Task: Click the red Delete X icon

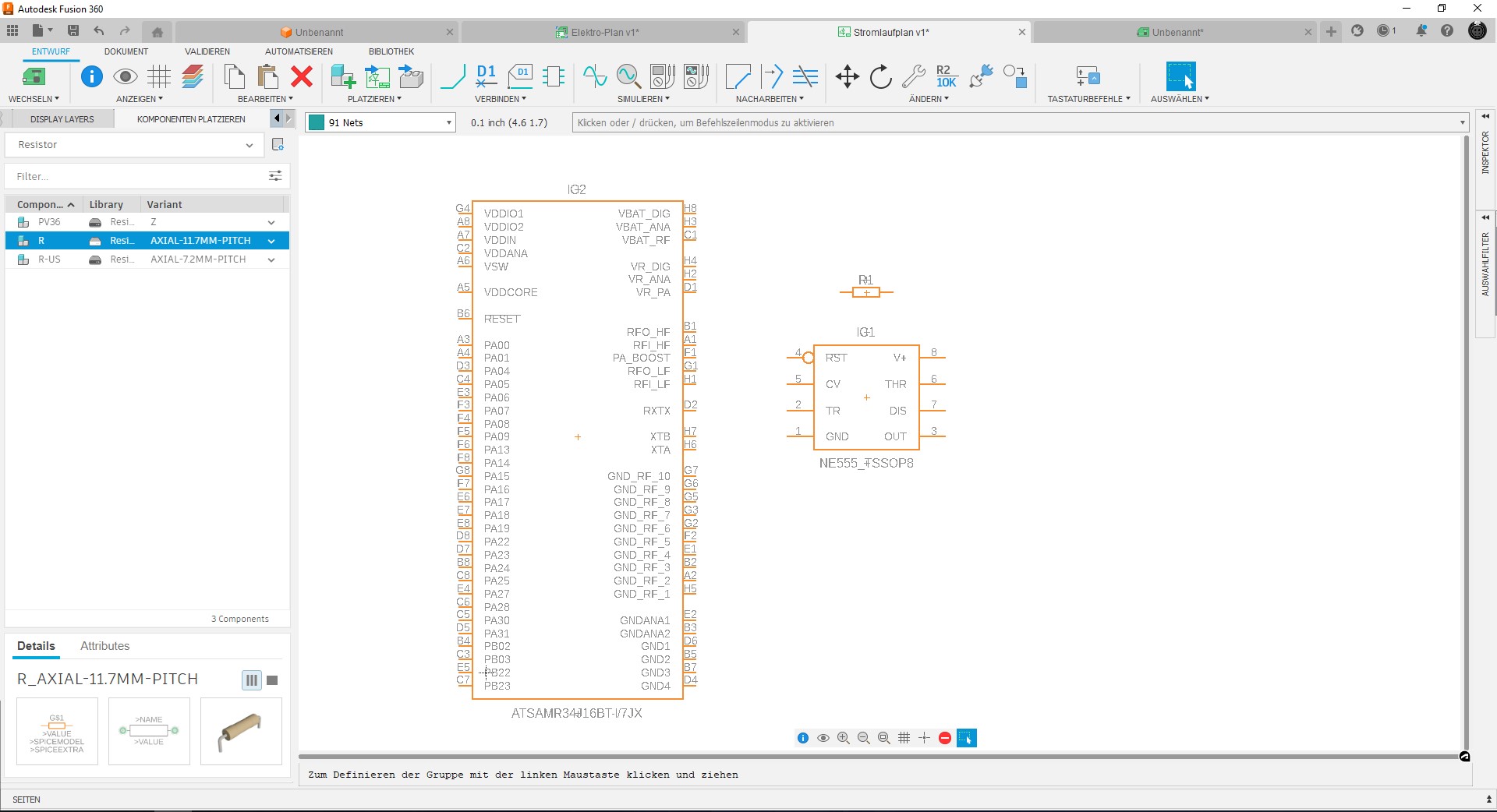Action: [302, 76]
